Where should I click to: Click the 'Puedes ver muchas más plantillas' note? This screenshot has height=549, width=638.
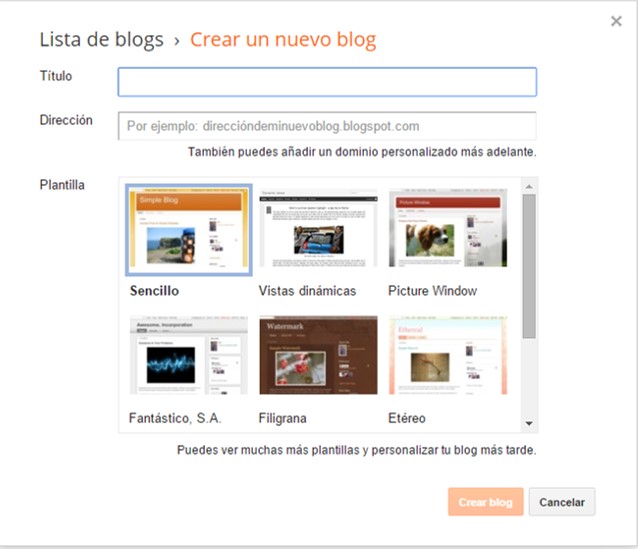357,450
